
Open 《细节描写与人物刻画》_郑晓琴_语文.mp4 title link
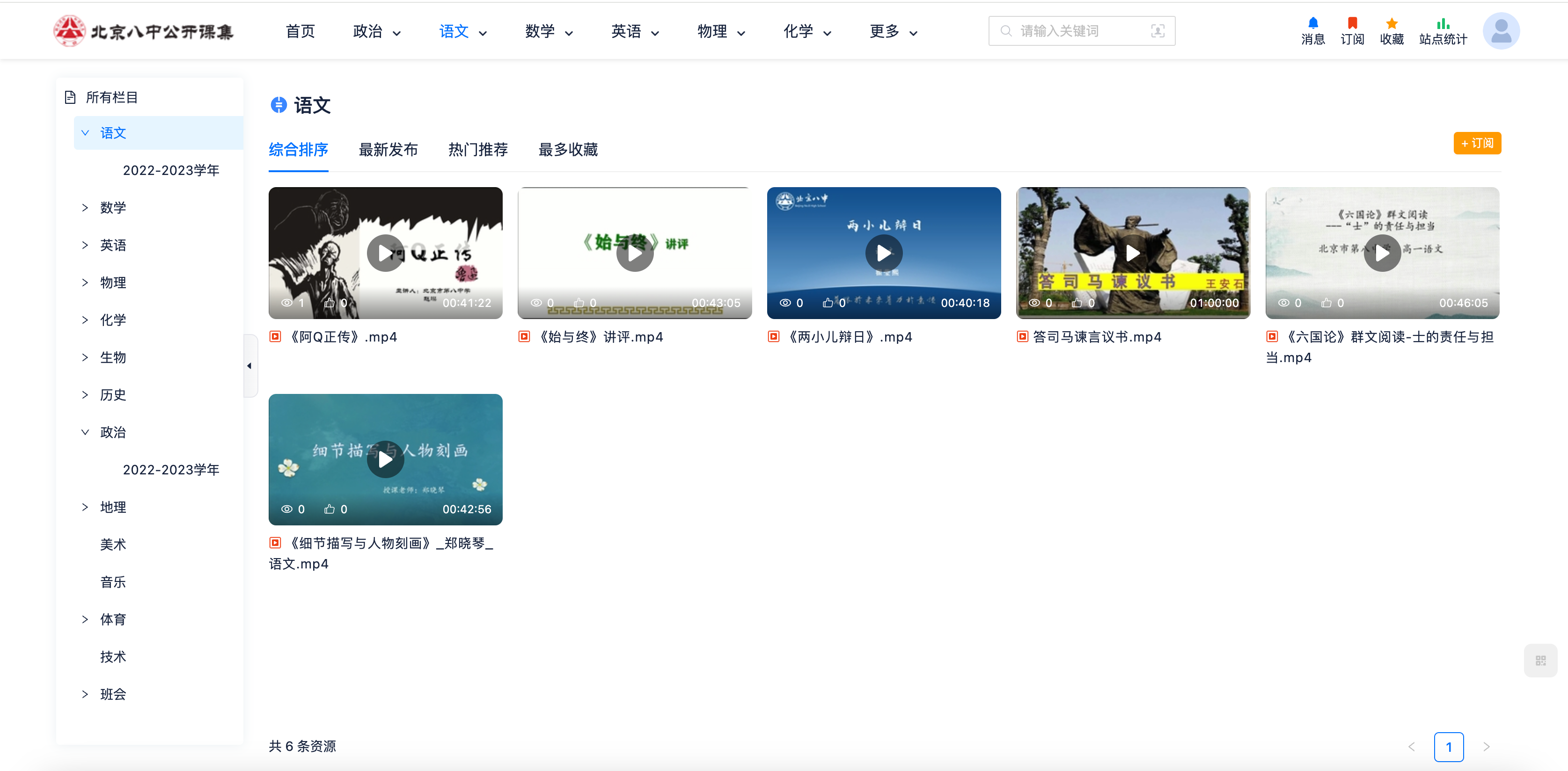381,553
